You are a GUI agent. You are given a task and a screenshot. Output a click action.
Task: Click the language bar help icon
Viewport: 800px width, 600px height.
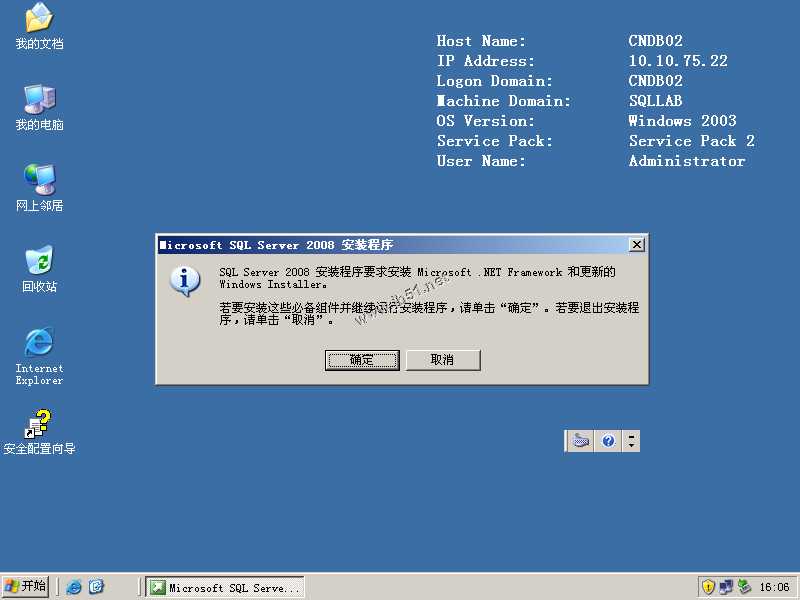[x=608, y=441]
